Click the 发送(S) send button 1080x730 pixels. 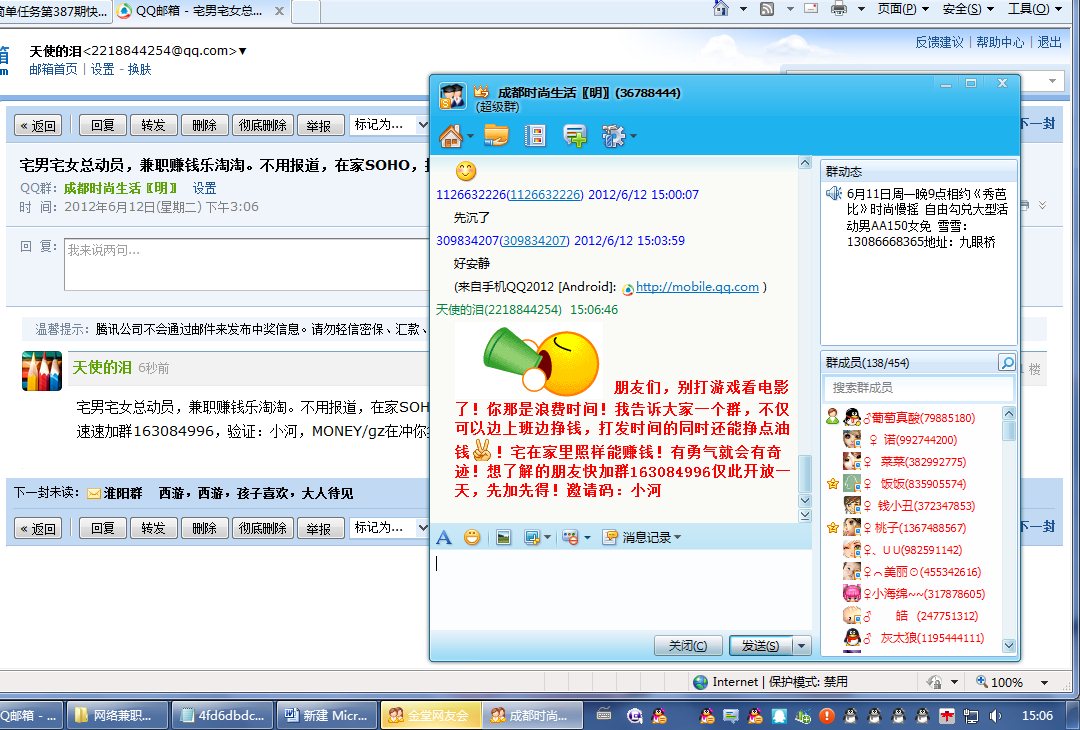pos(760,646)
